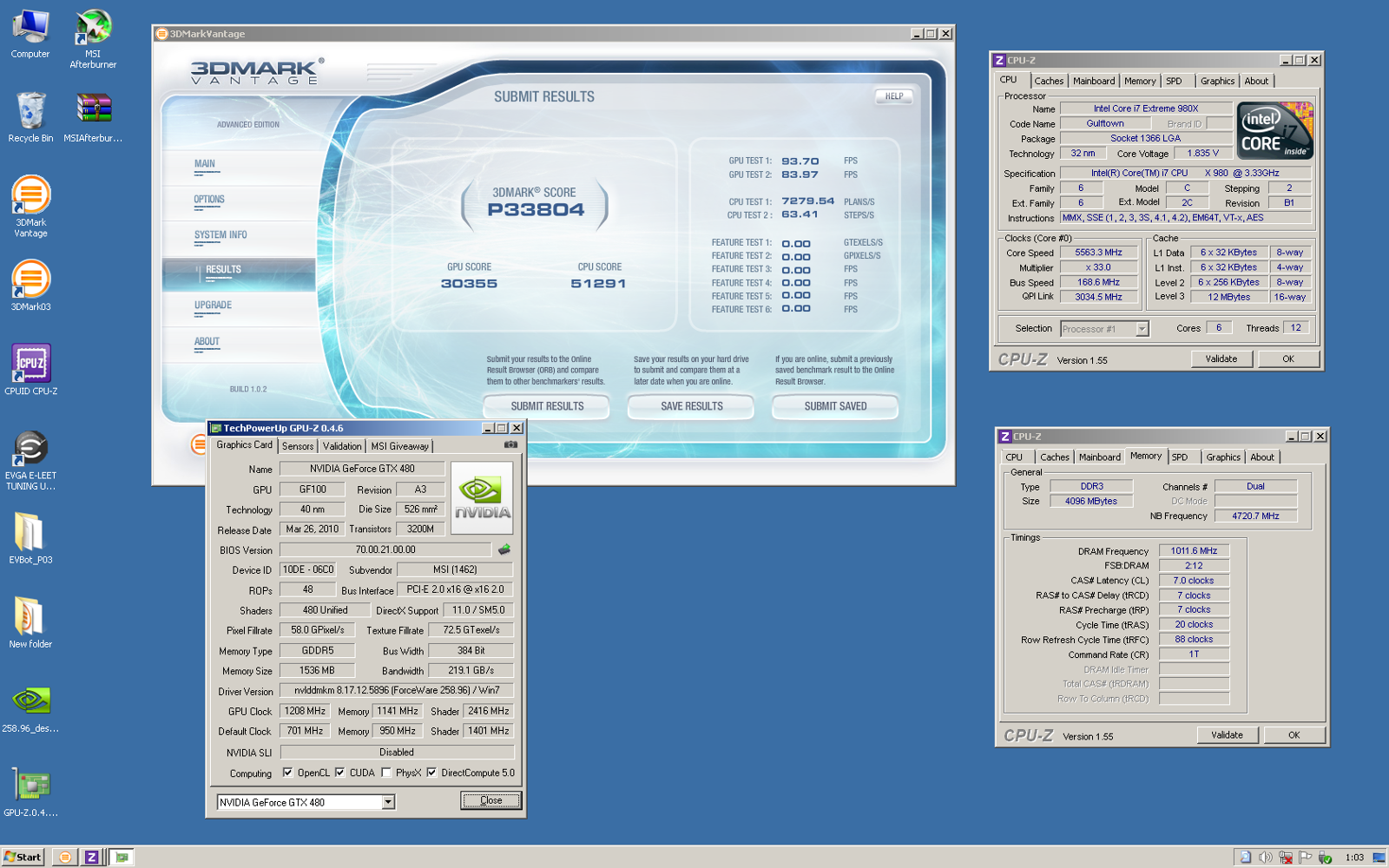Viewport: 1389px width, 868px height.
Task: Open the Mainboard tab in upper CPU-Z
Action: coord(1094,81)
